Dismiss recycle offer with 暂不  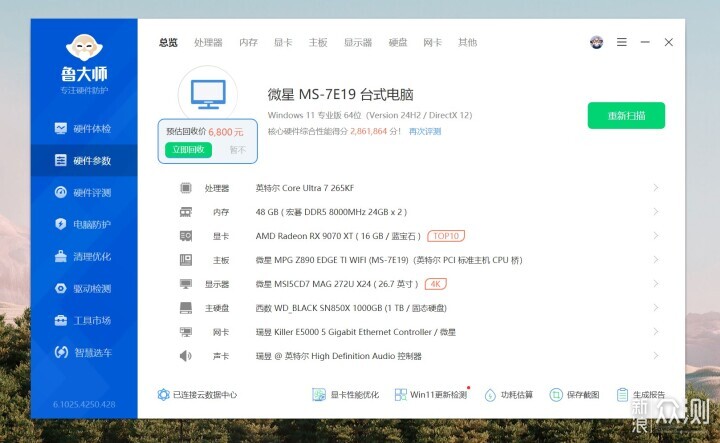(x=237, y=150)
